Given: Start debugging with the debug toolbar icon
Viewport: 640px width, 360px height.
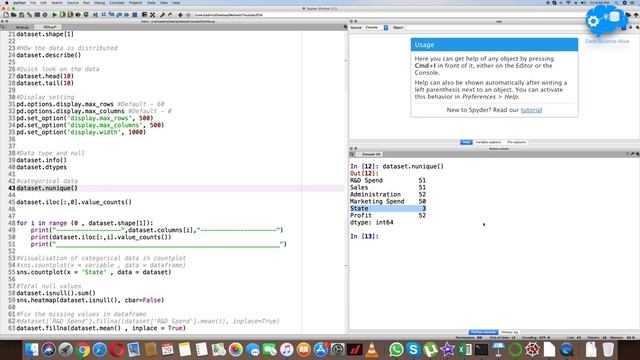Looking at the screenshot, I should [x=95, y=15].
